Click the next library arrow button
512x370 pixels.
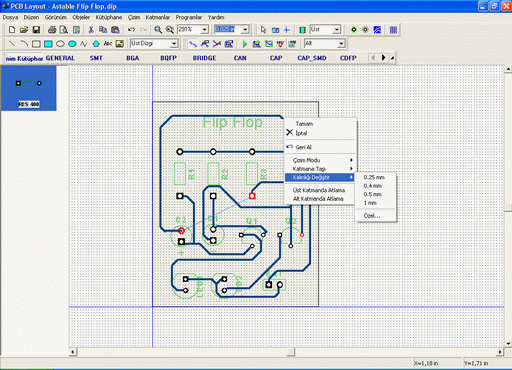[384, 58]
